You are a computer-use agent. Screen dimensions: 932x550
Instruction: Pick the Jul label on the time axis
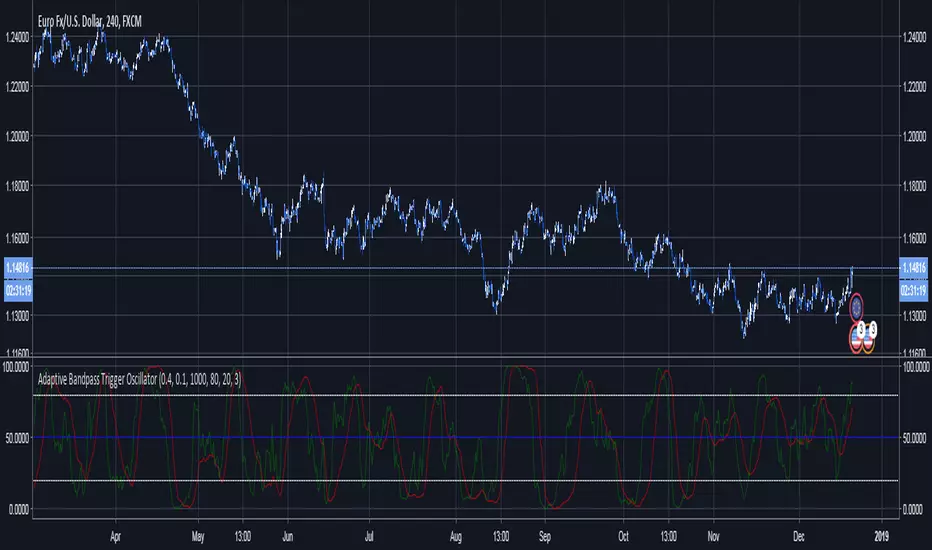[x=369, y=535]
